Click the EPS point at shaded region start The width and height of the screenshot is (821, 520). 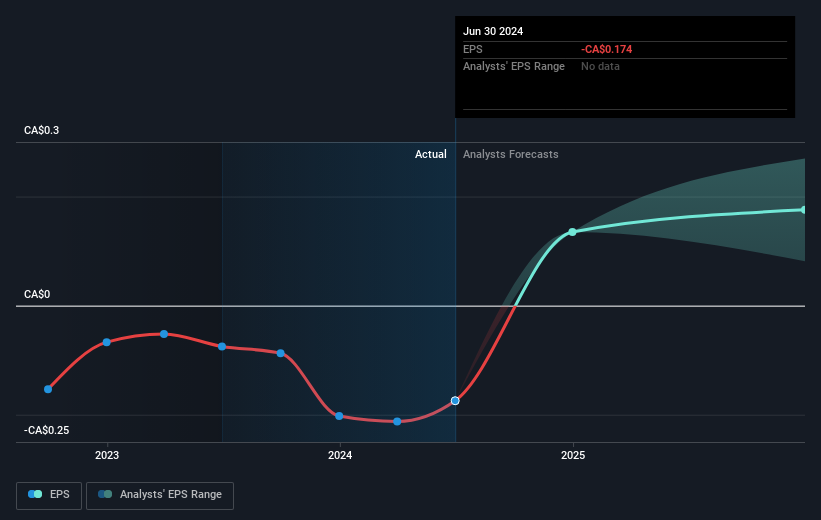[222, 347]
